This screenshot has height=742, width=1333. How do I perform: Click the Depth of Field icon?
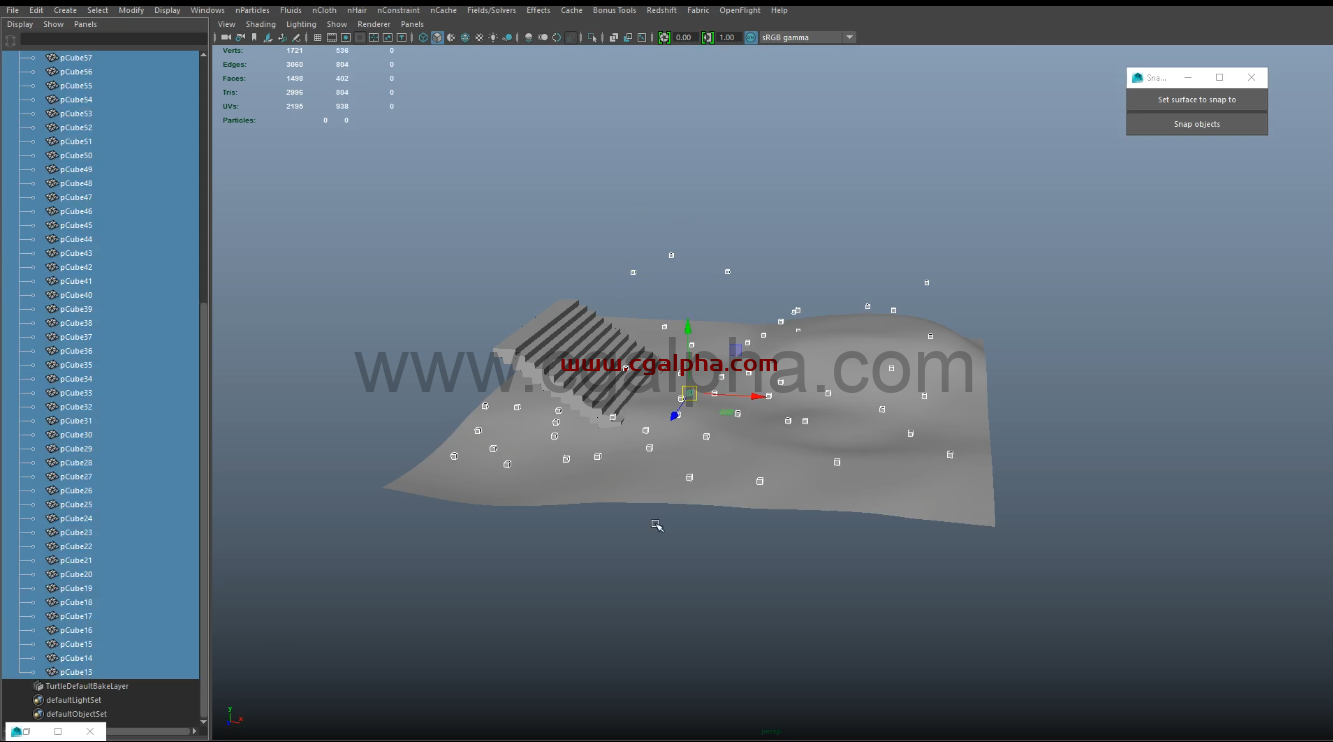570,37
